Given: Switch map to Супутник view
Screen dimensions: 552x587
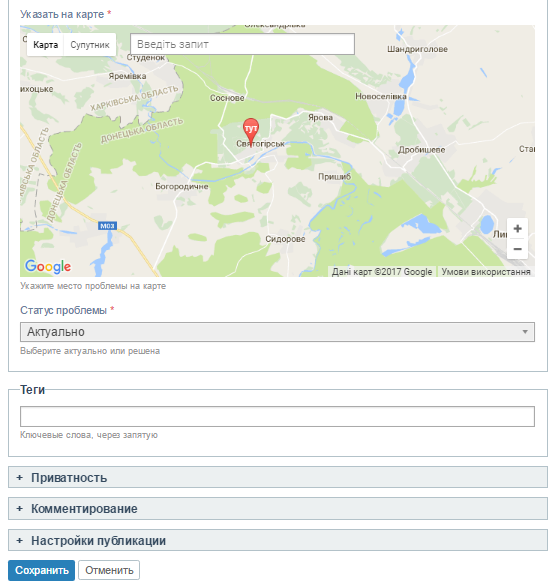Looking at the screenshot, I should pyautogui.click(x=90, y=45).
